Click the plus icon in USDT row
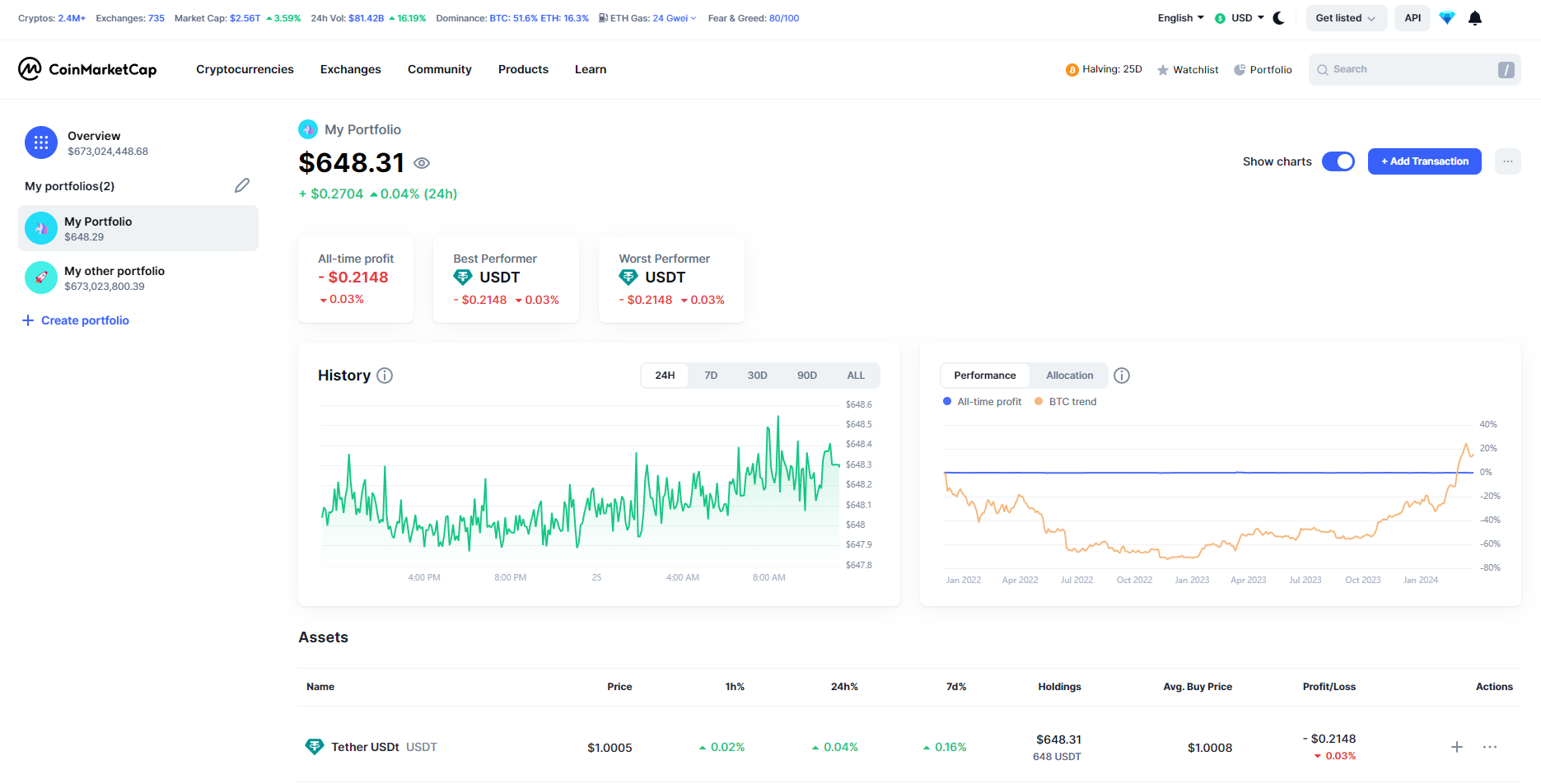1541x784 pixels. 1456,747
